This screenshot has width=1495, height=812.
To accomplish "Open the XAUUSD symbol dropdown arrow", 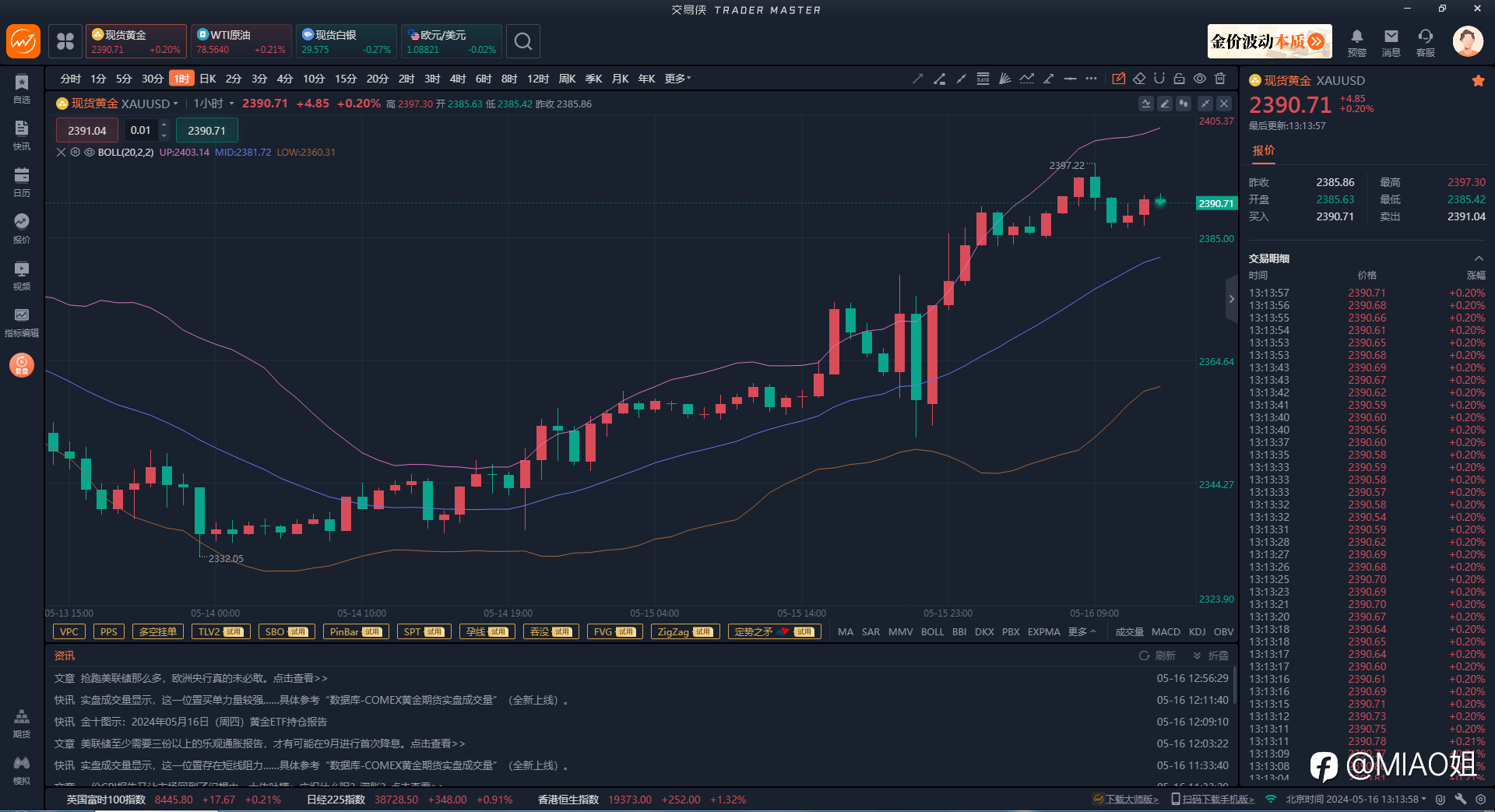I will point(175,104).
